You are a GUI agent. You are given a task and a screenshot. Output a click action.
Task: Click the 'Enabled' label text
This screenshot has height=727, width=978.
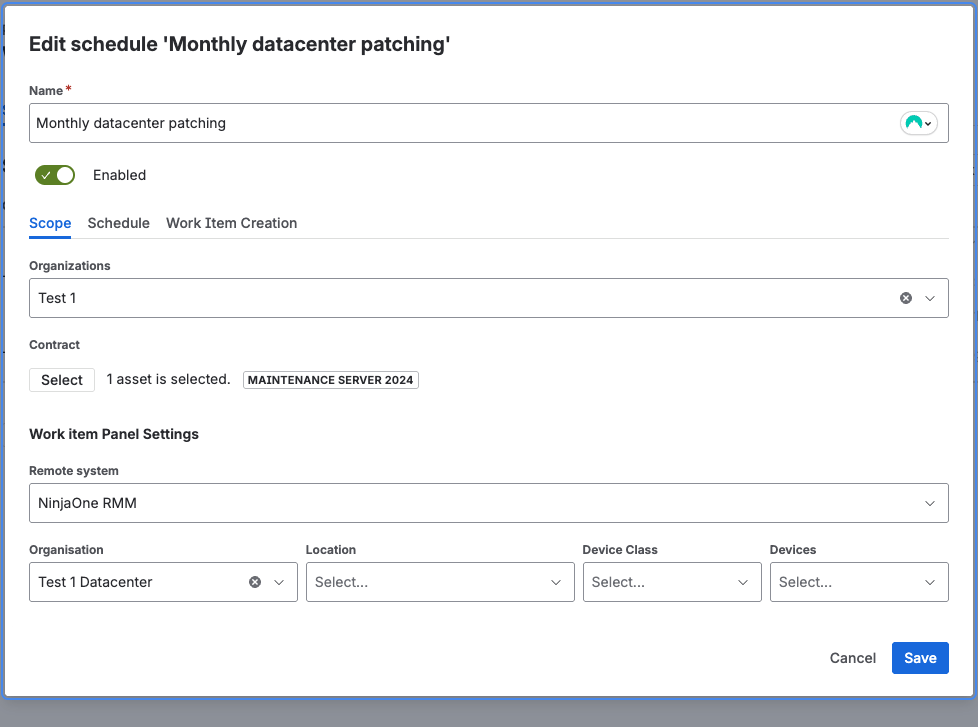(119, 175)
